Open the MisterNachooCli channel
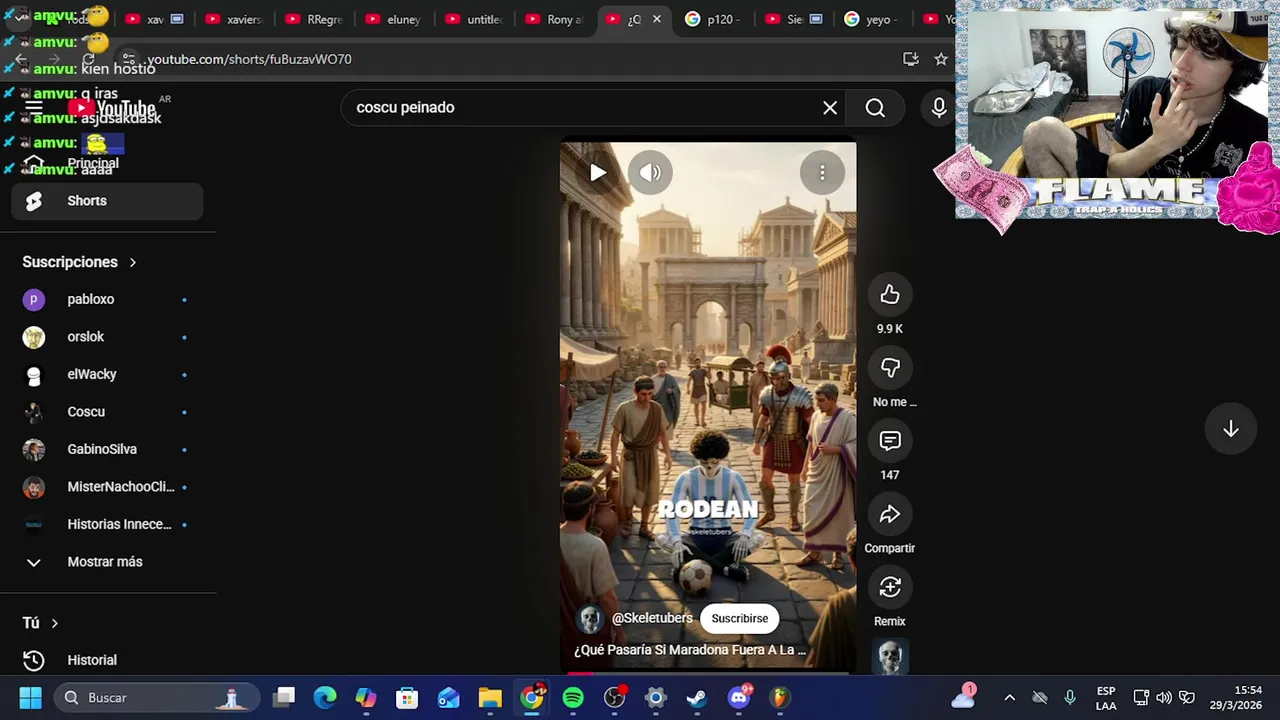 click(107, 487)
